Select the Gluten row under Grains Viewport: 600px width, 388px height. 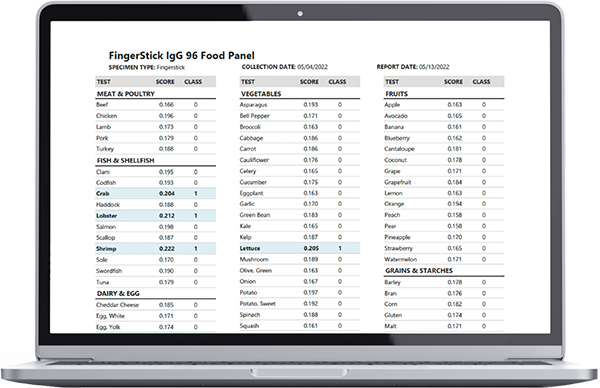coord(444,315)
